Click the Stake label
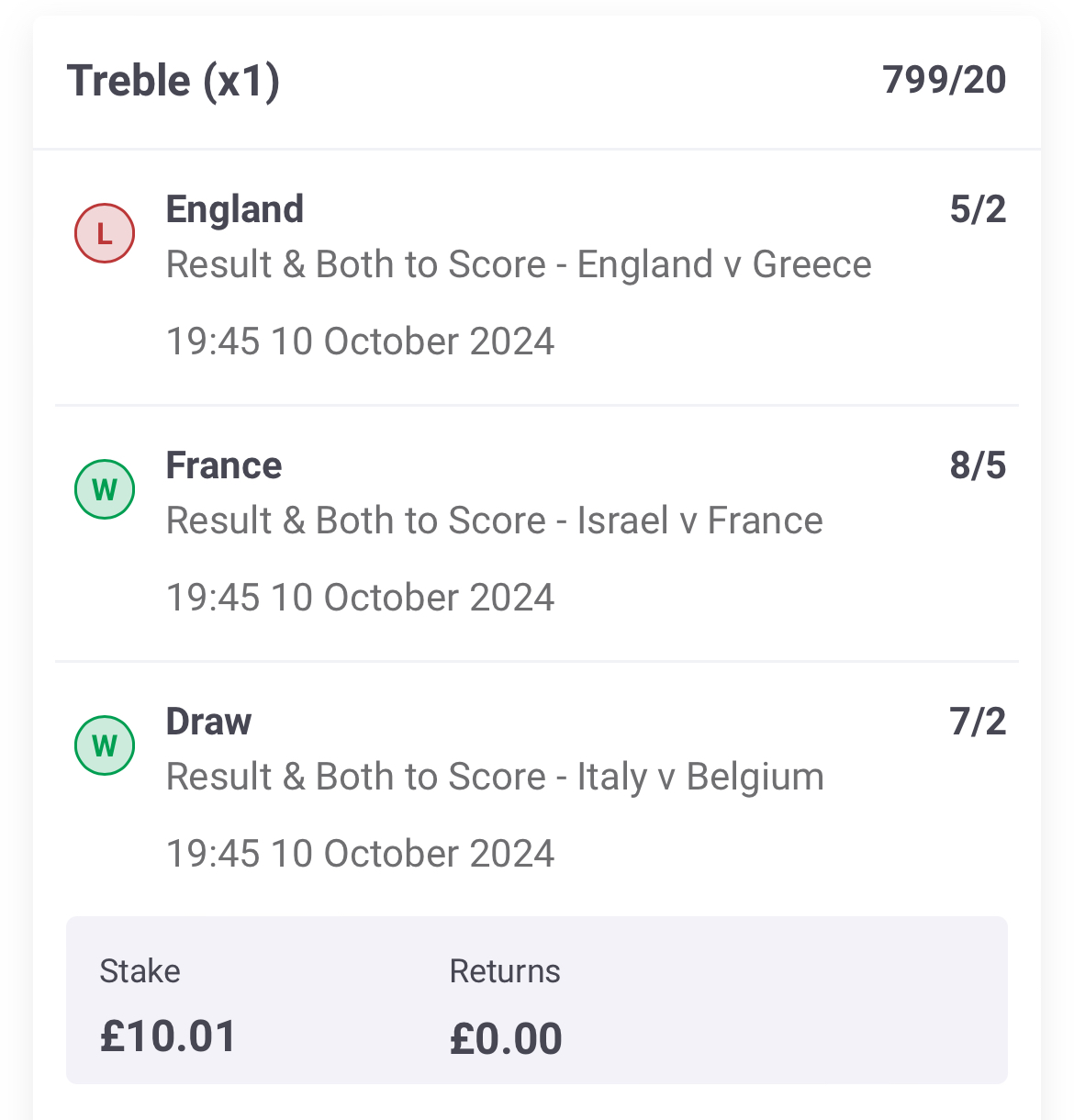 (140, 971)
